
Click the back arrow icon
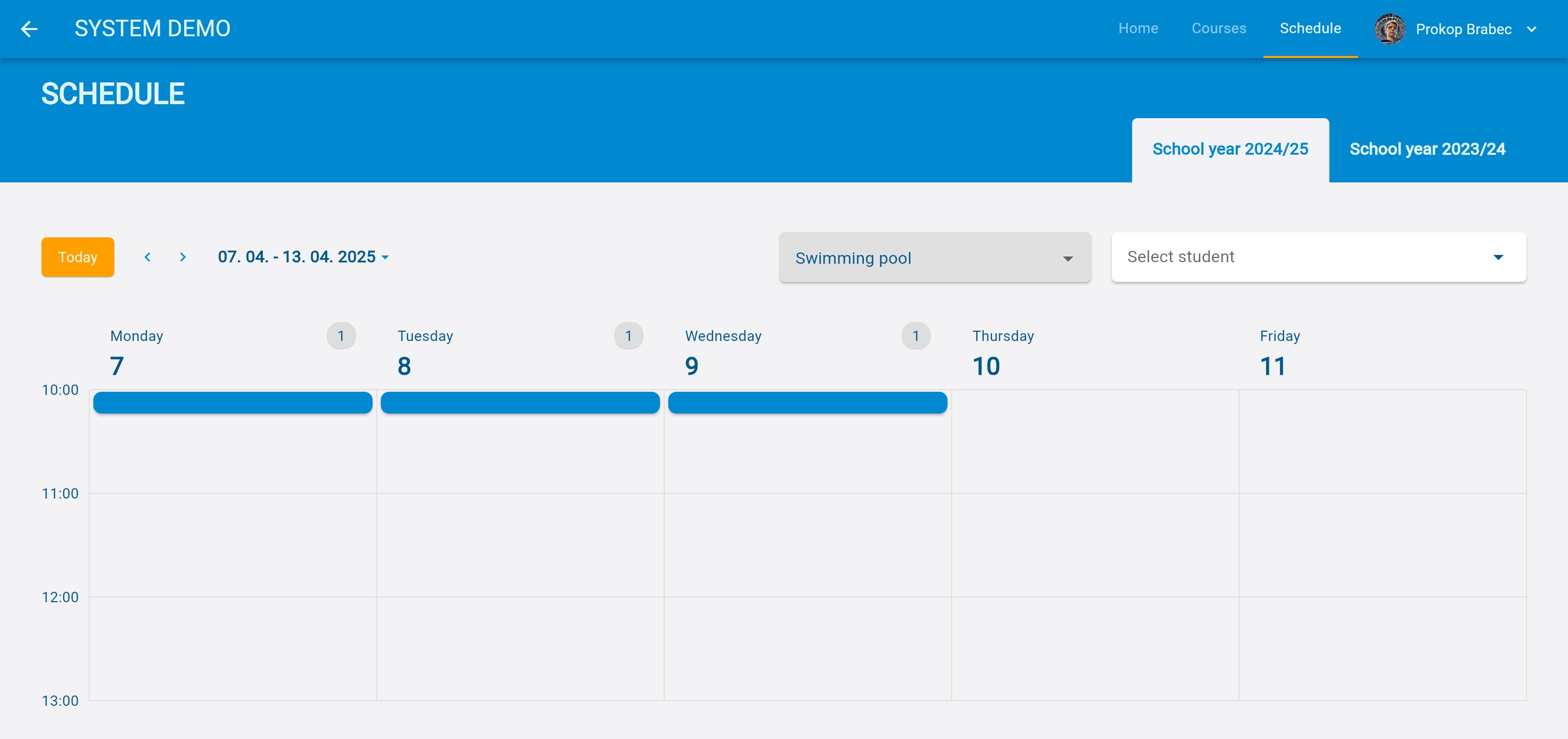point(29,29)
